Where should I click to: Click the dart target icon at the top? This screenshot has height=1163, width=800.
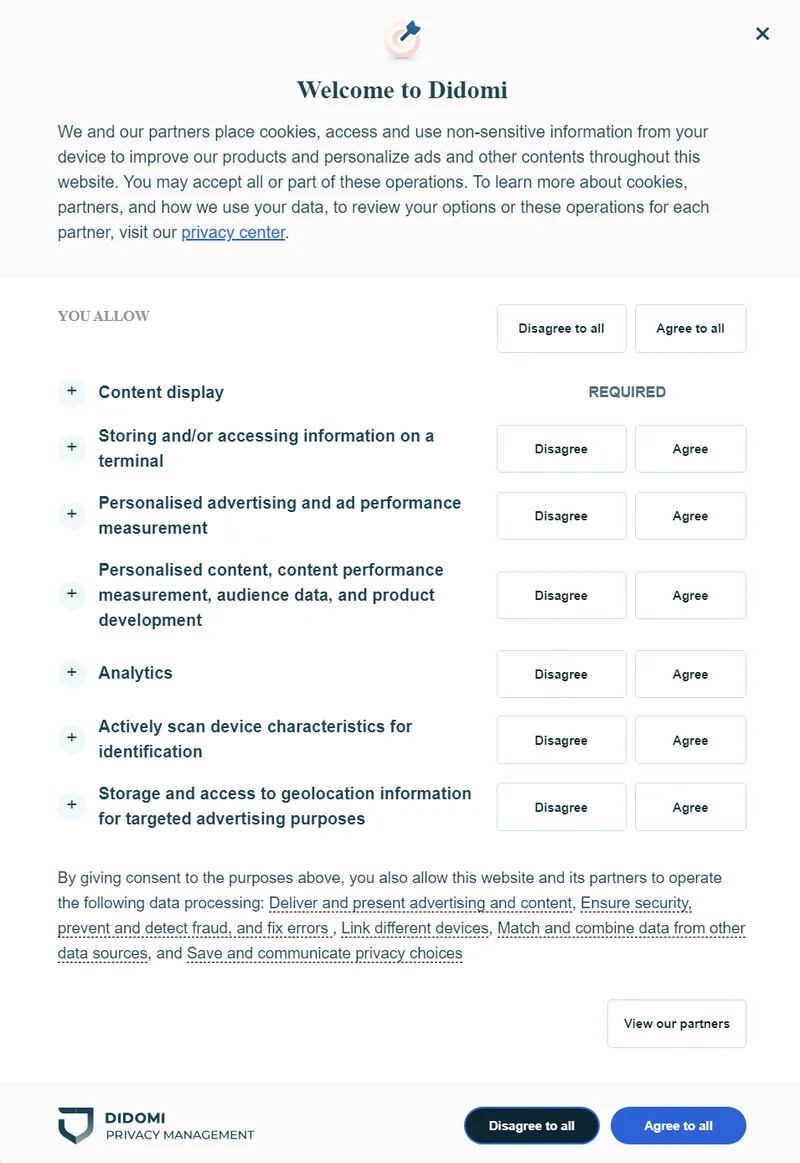click(x=402, y=40)
